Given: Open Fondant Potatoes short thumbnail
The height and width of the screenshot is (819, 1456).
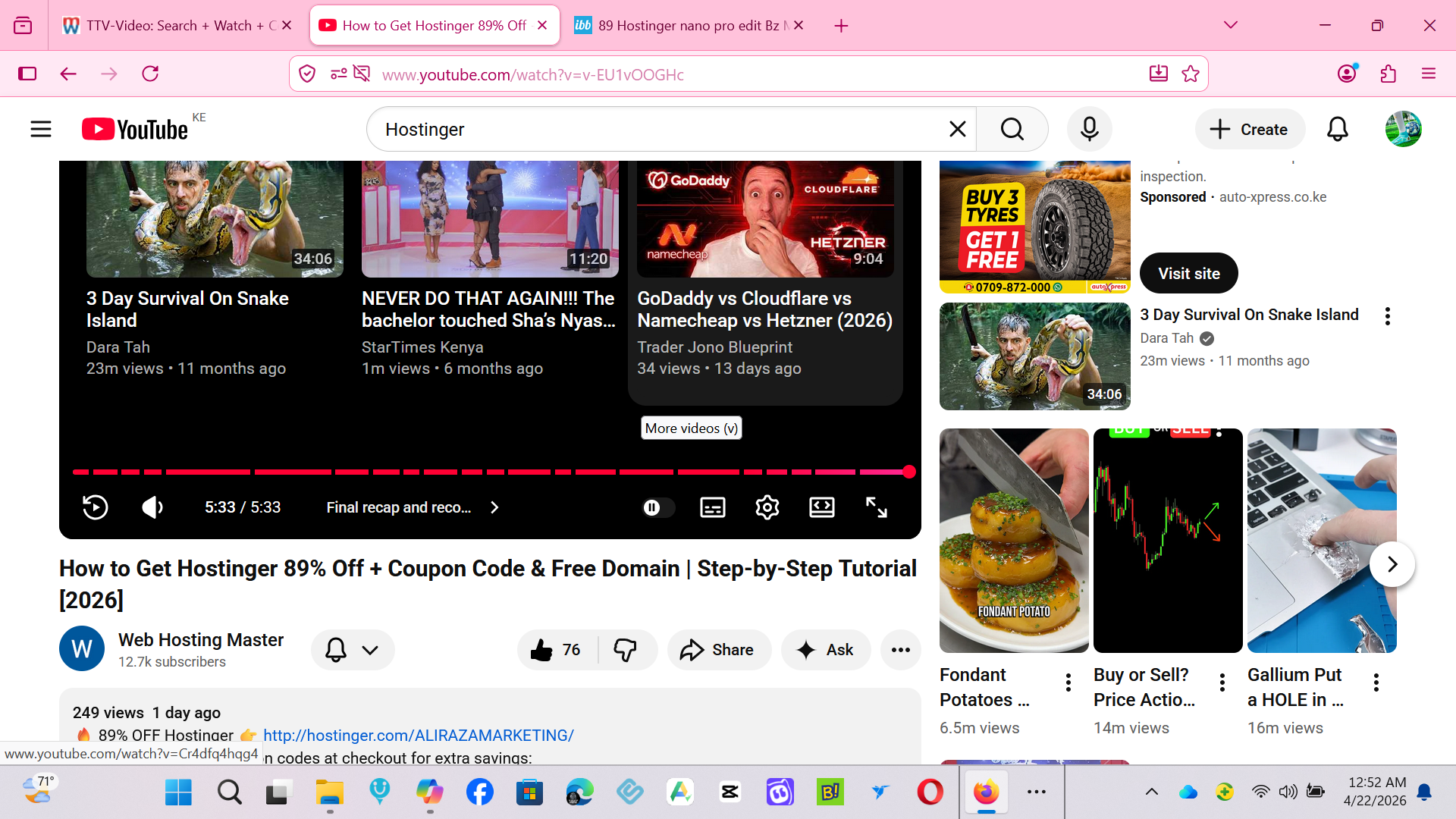Looking at the screenshot, I should click(x=1014, y=540).
